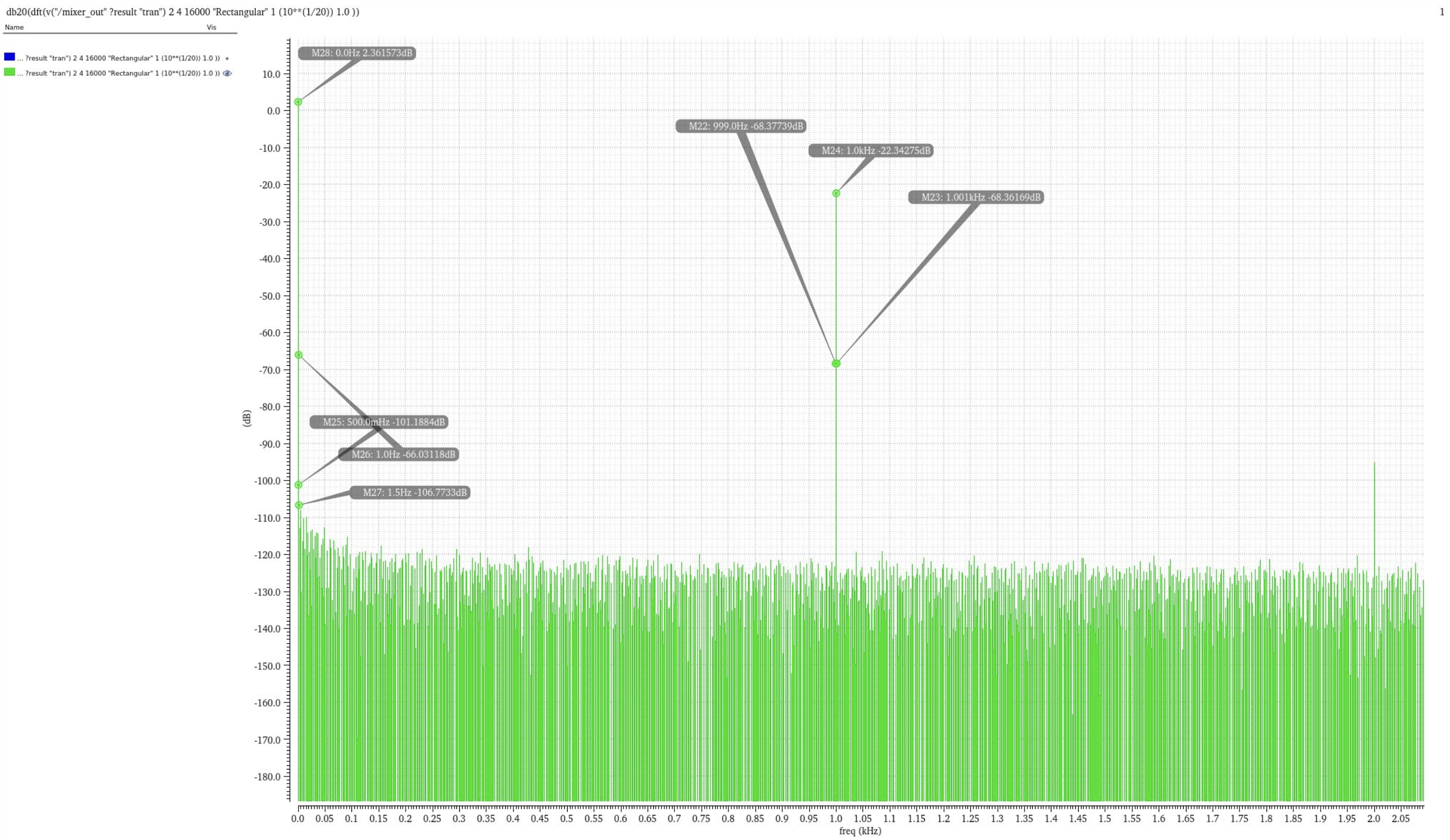Click the '-100.0' y-axis tick value
1450x840 pixels.
[x=267, y=481]
